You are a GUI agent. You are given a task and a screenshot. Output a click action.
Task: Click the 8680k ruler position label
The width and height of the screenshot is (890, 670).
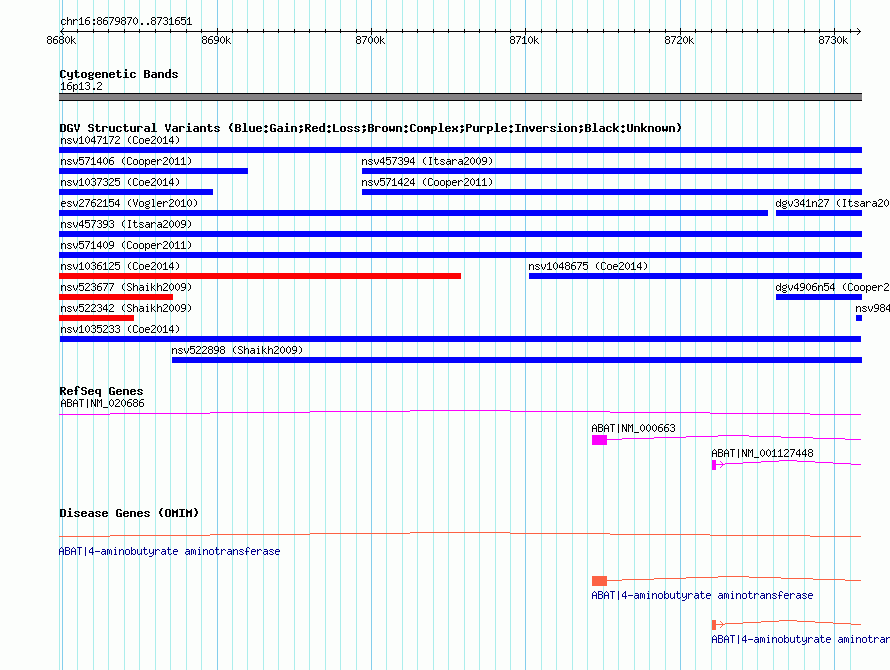pyautogui.click(x=61, y=40)
